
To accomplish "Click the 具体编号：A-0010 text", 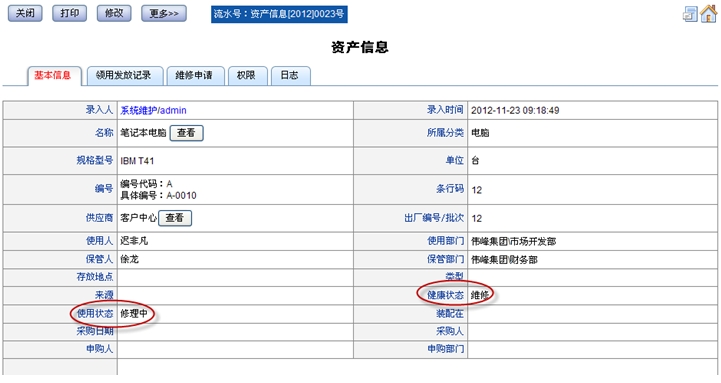I will tap(158, 195).
